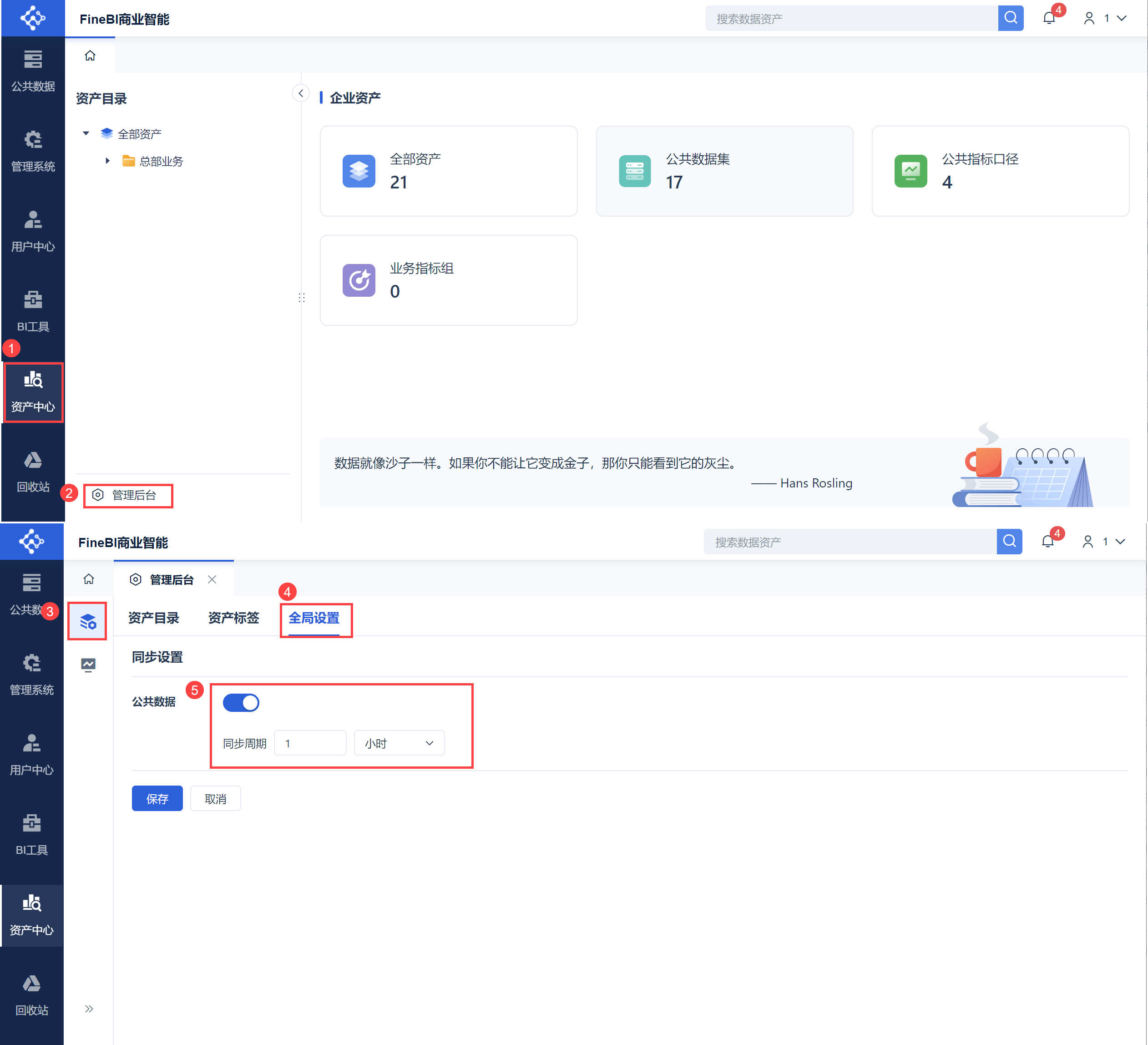Screen dimensions: 1148x1045
Task: Select 全部资产 in the asset tree
Action: click(131, 133)
